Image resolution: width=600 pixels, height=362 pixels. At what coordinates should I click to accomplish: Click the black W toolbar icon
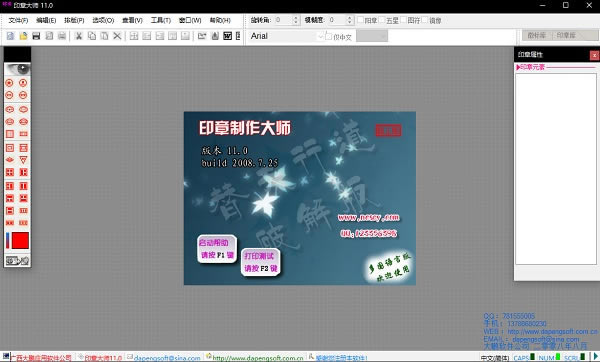[227, 36]
